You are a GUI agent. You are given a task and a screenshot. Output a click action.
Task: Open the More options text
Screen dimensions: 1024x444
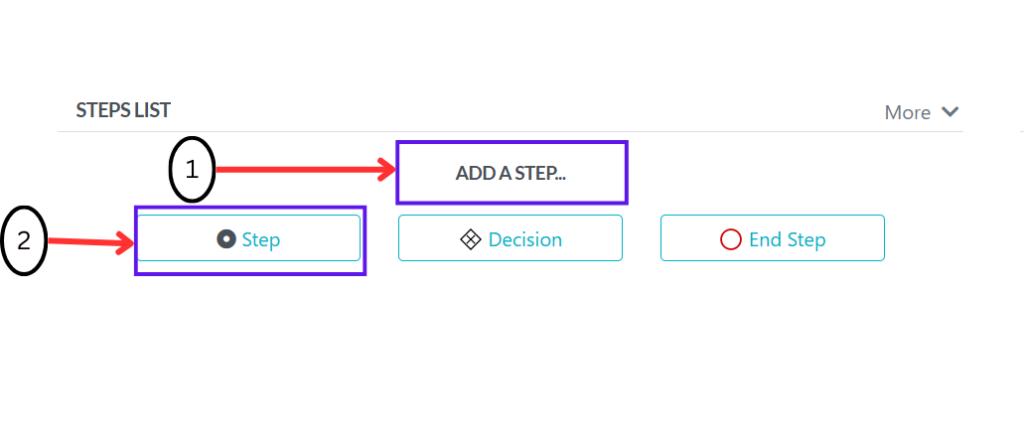point(907,112)
